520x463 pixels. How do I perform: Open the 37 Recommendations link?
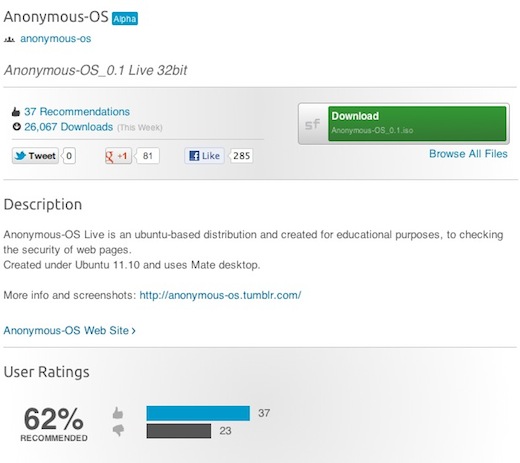(77, 112)
